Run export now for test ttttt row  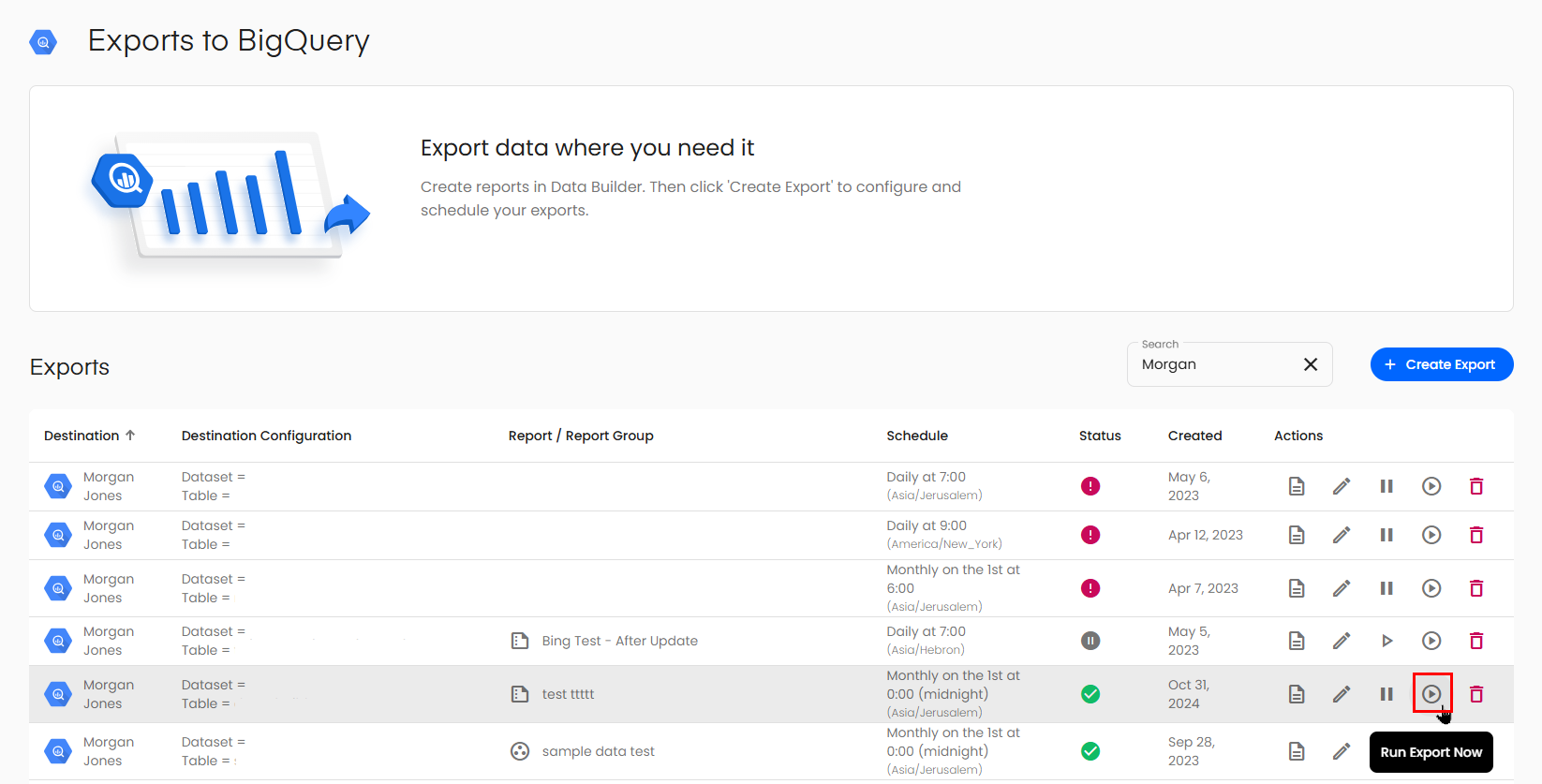click(x=1431, y=694)
